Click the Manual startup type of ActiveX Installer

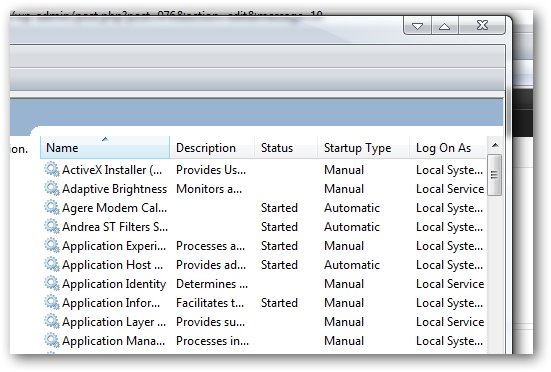click(x=344, y=170)
